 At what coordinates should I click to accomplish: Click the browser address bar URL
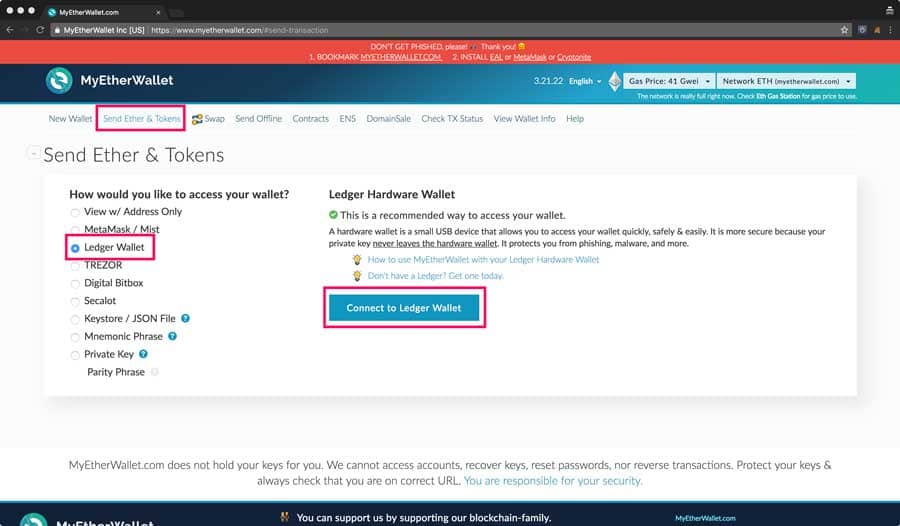[x=239, y=30]
